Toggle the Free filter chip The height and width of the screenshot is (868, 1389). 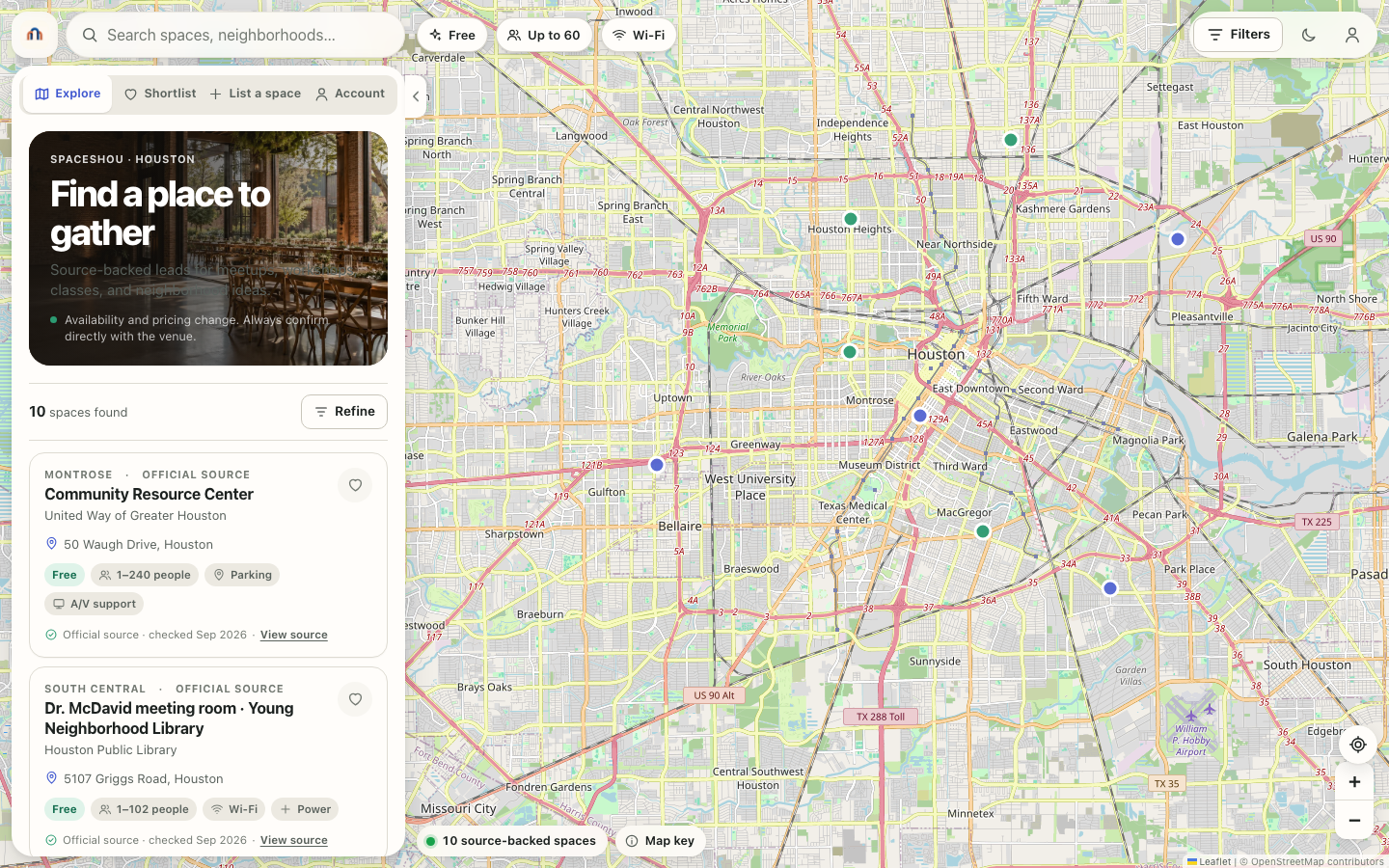[x=451, y=35]
